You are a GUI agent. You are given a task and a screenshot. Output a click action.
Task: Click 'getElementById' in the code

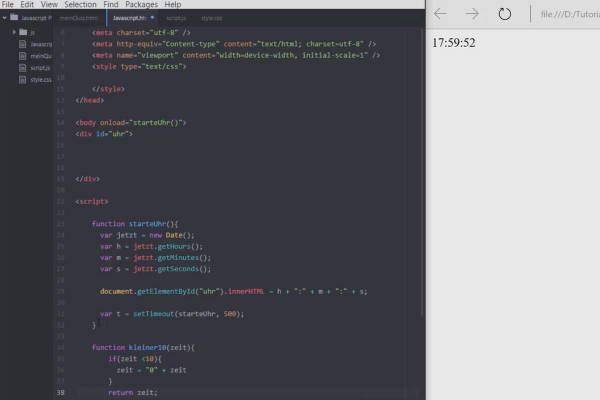pyautogui.click(x=166, y=291)
